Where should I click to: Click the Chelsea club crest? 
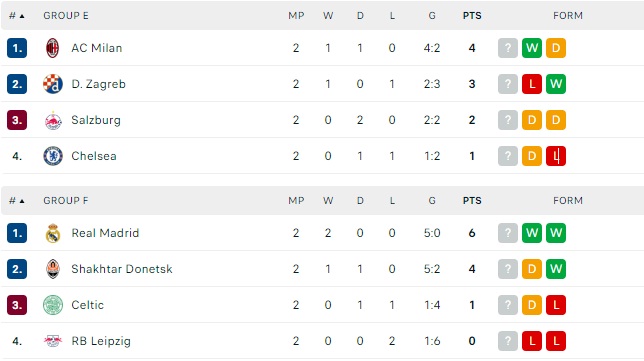(53, 156)
